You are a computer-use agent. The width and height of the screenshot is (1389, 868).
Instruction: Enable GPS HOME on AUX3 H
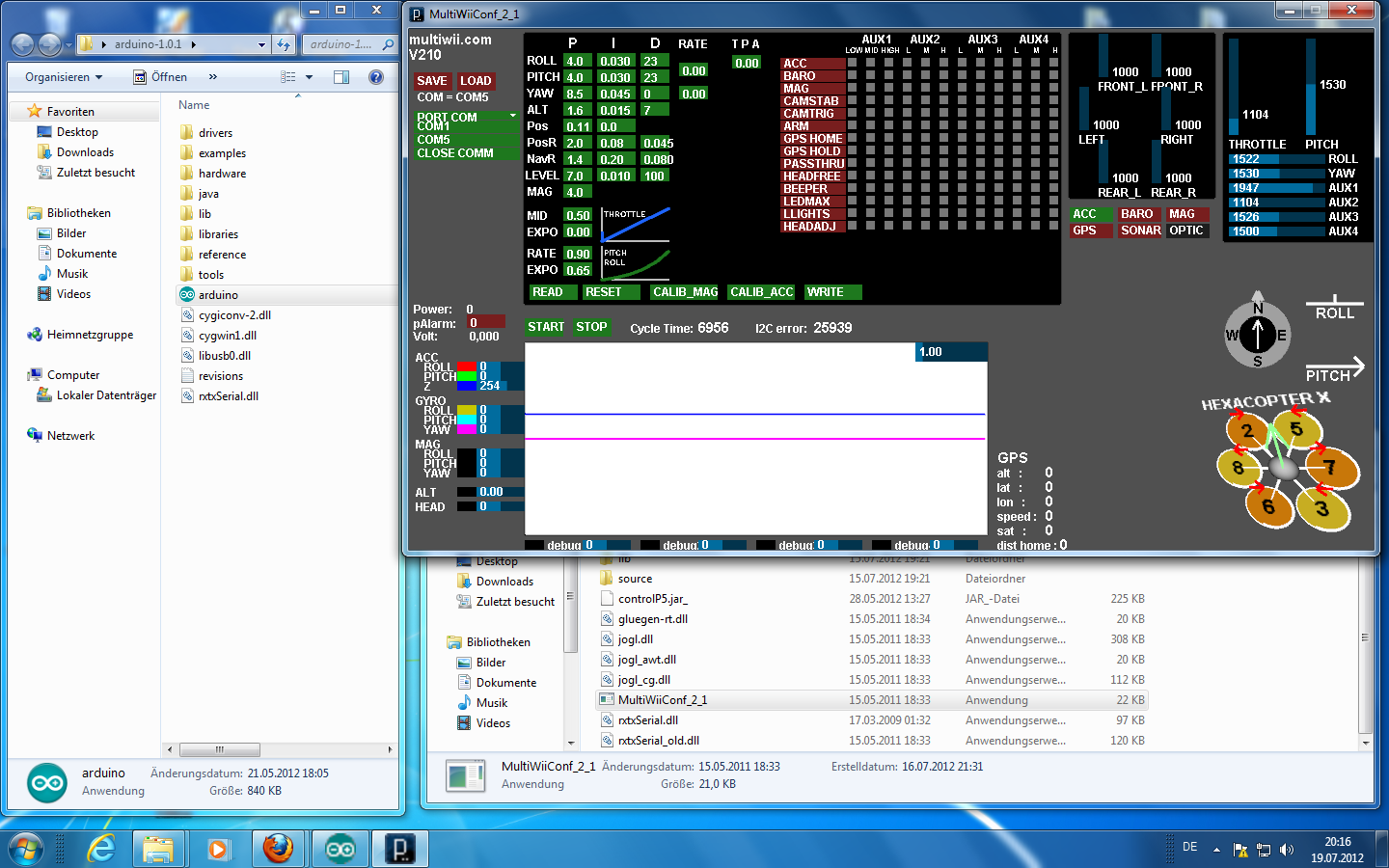click(x=998, y=138)
